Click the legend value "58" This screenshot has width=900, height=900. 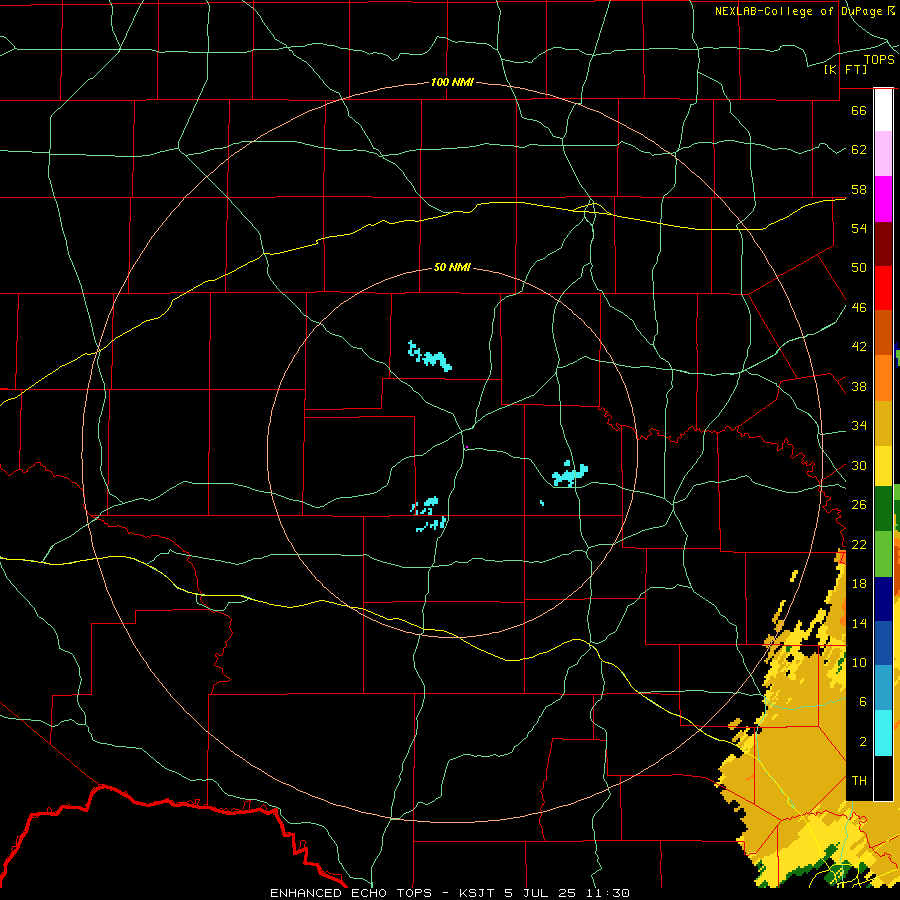pyautogui.click(x=859, y=189)
